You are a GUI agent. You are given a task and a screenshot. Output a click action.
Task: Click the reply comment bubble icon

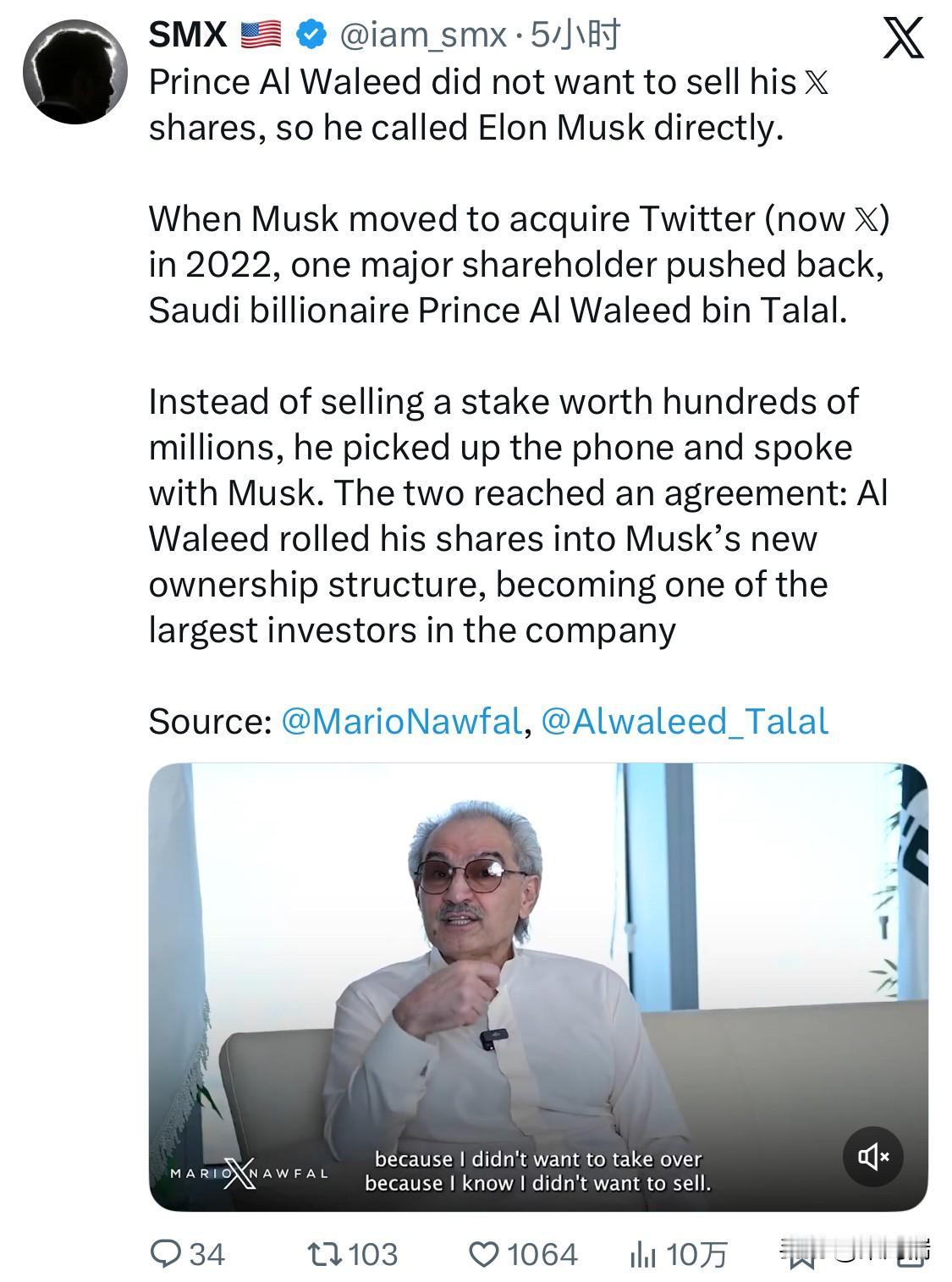click(x=163, y=1253)
